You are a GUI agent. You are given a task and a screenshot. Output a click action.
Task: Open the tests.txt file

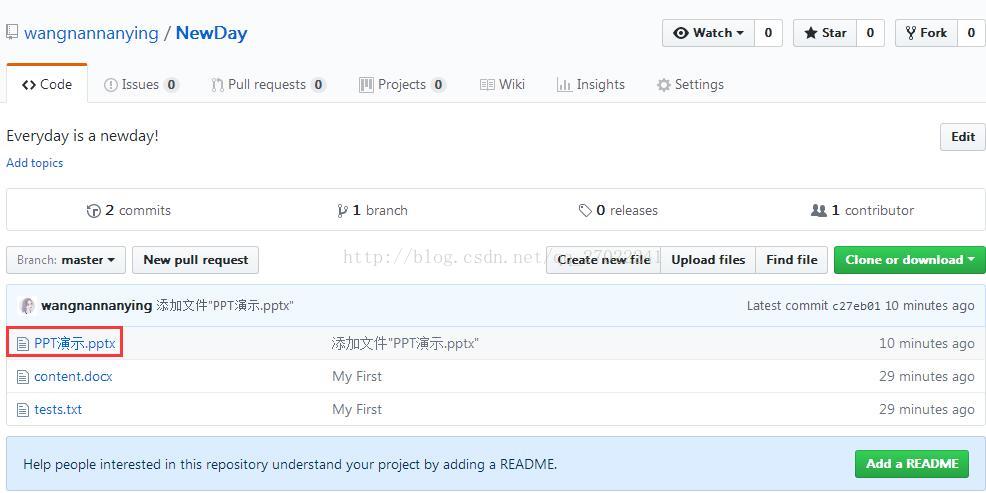click(58, 410)
